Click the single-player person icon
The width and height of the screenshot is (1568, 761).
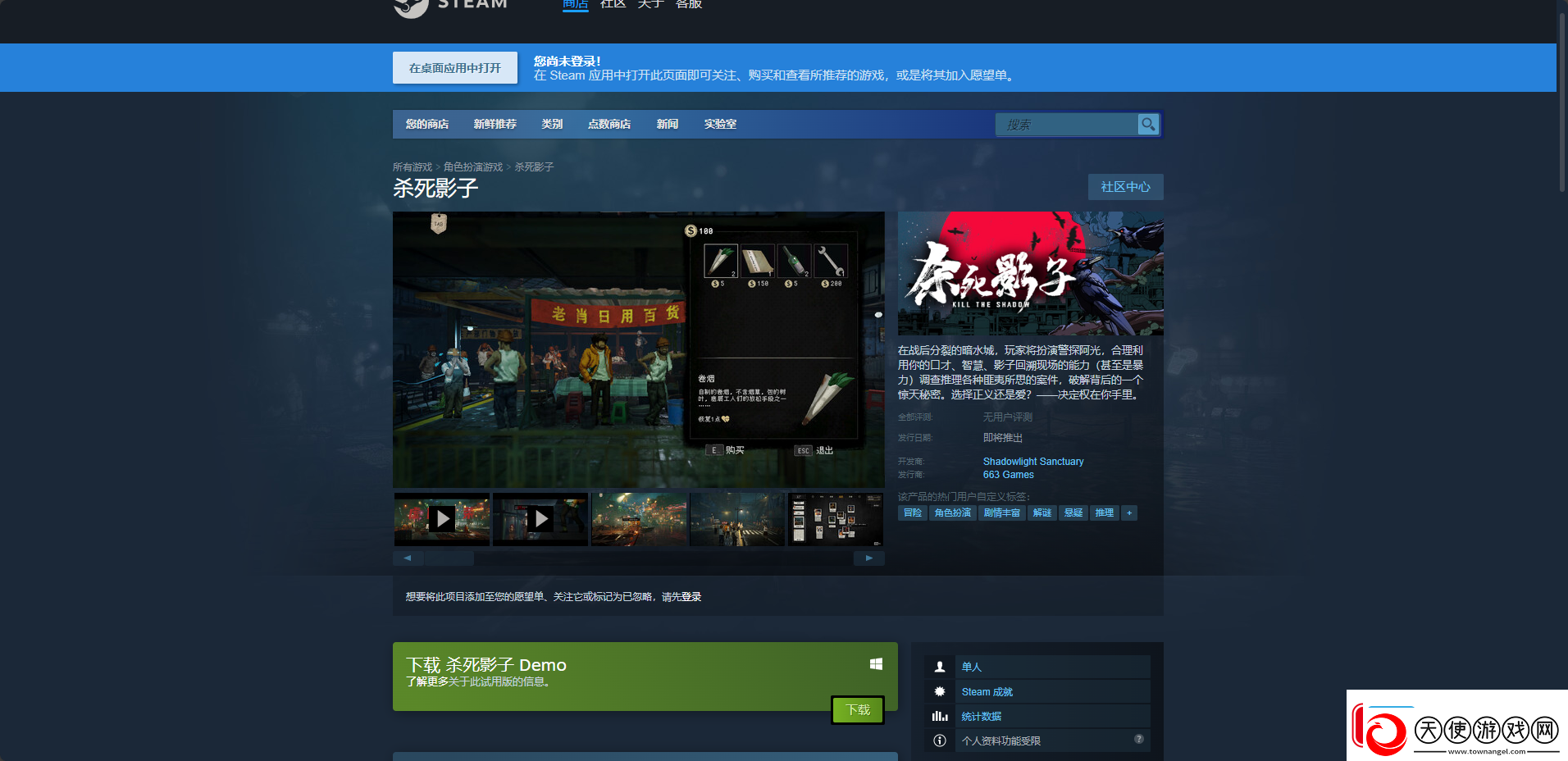coord(940,667)
